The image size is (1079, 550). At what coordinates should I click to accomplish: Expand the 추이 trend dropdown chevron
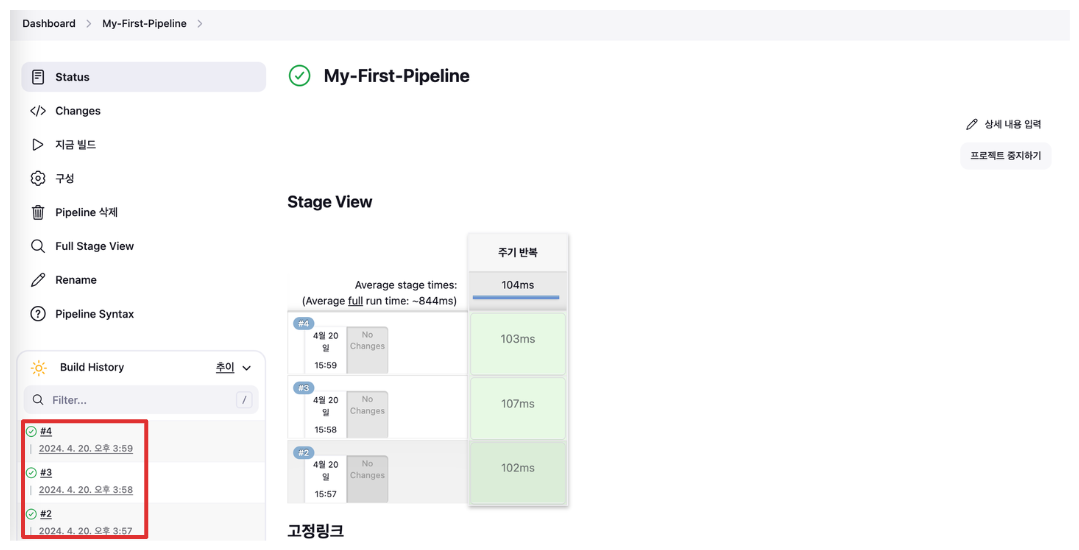(247, 368)
